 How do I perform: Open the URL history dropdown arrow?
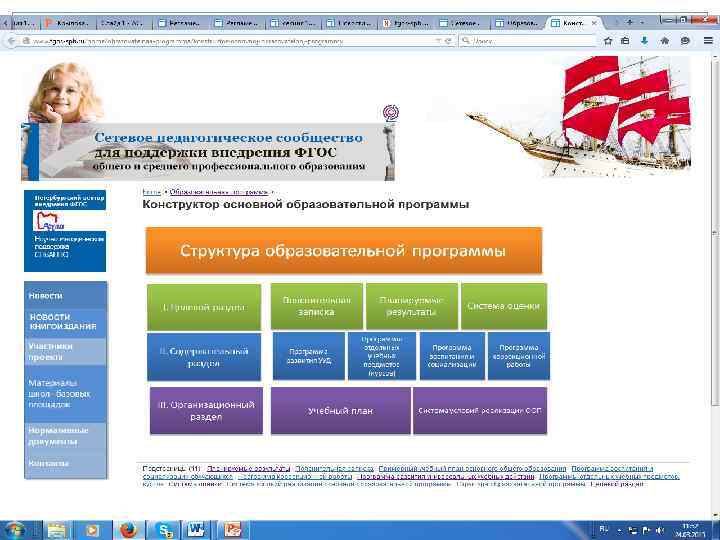[440, 41]
